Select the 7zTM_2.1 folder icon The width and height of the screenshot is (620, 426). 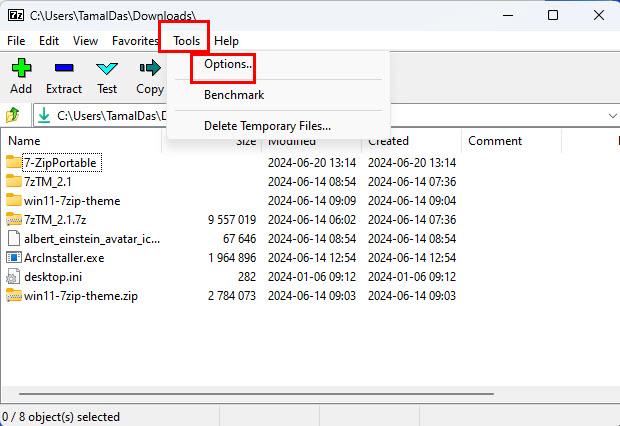coord(13,181)
